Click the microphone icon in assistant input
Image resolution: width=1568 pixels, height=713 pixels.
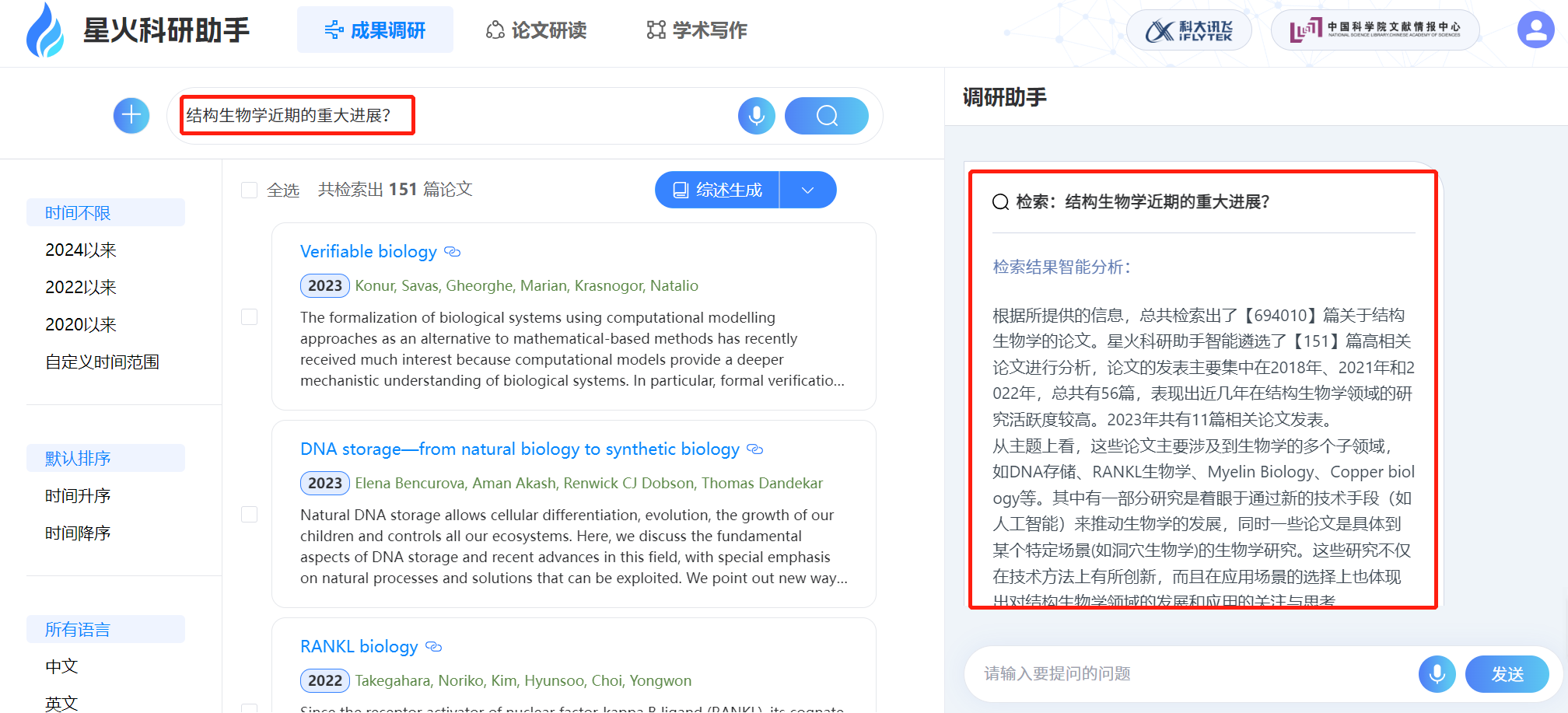click(1437, 674)
